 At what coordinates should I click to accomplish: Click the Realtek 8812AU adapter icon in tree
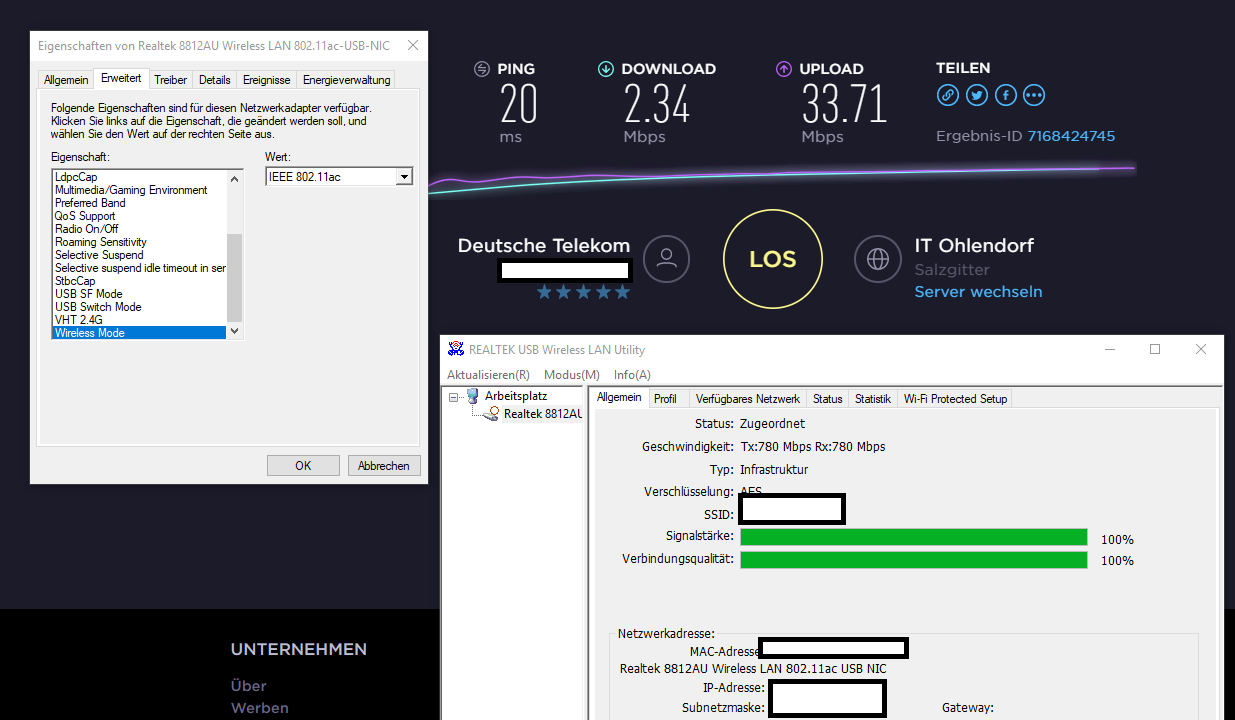[492, 413]
